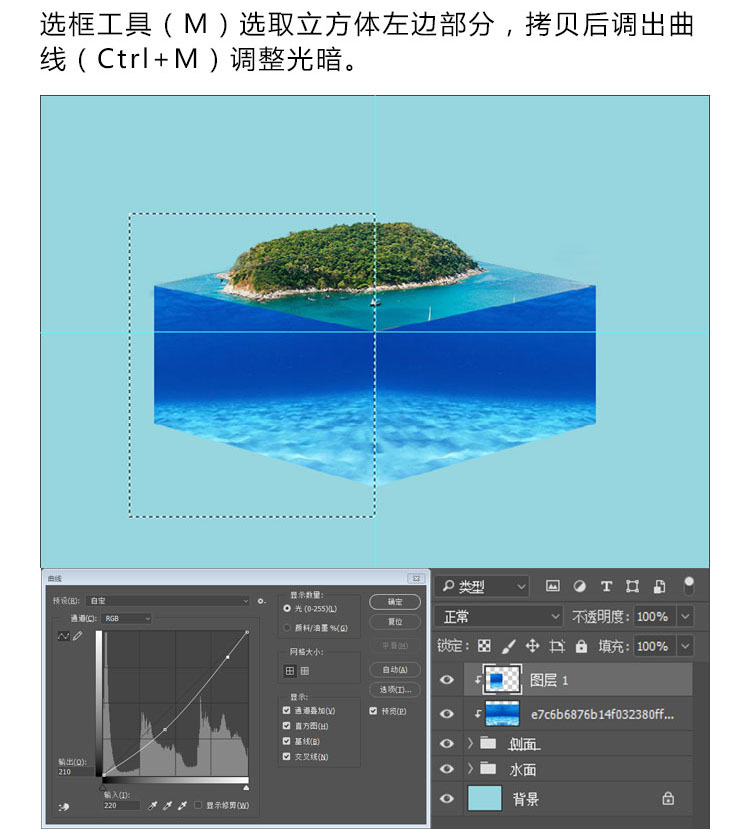Click the lock all padlock icon
The height and width of the screenshot is (829, 750).
click(581, 646)
